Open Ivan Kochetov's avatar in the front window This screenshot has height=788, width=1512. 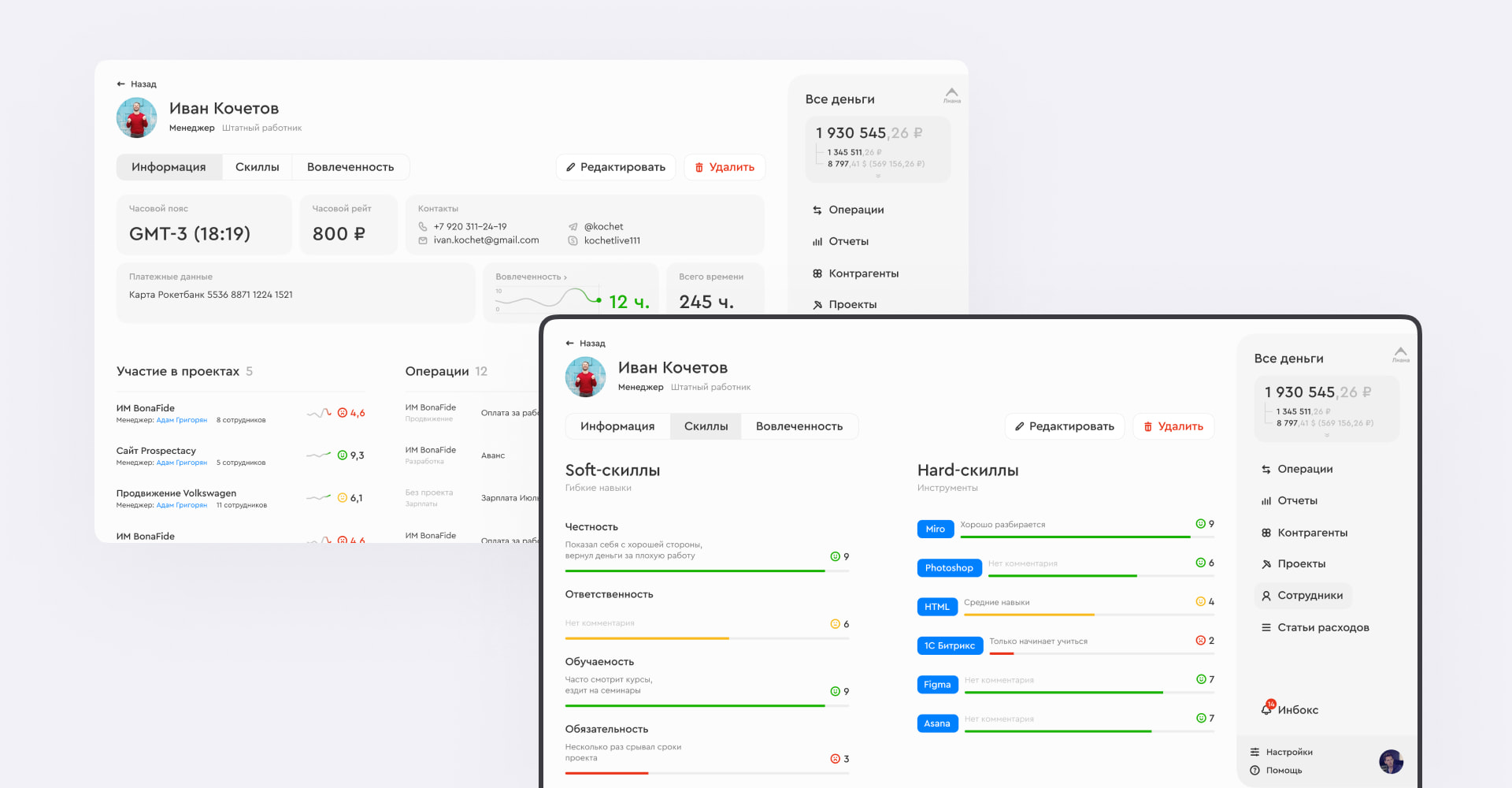click(x=586, y=377)
